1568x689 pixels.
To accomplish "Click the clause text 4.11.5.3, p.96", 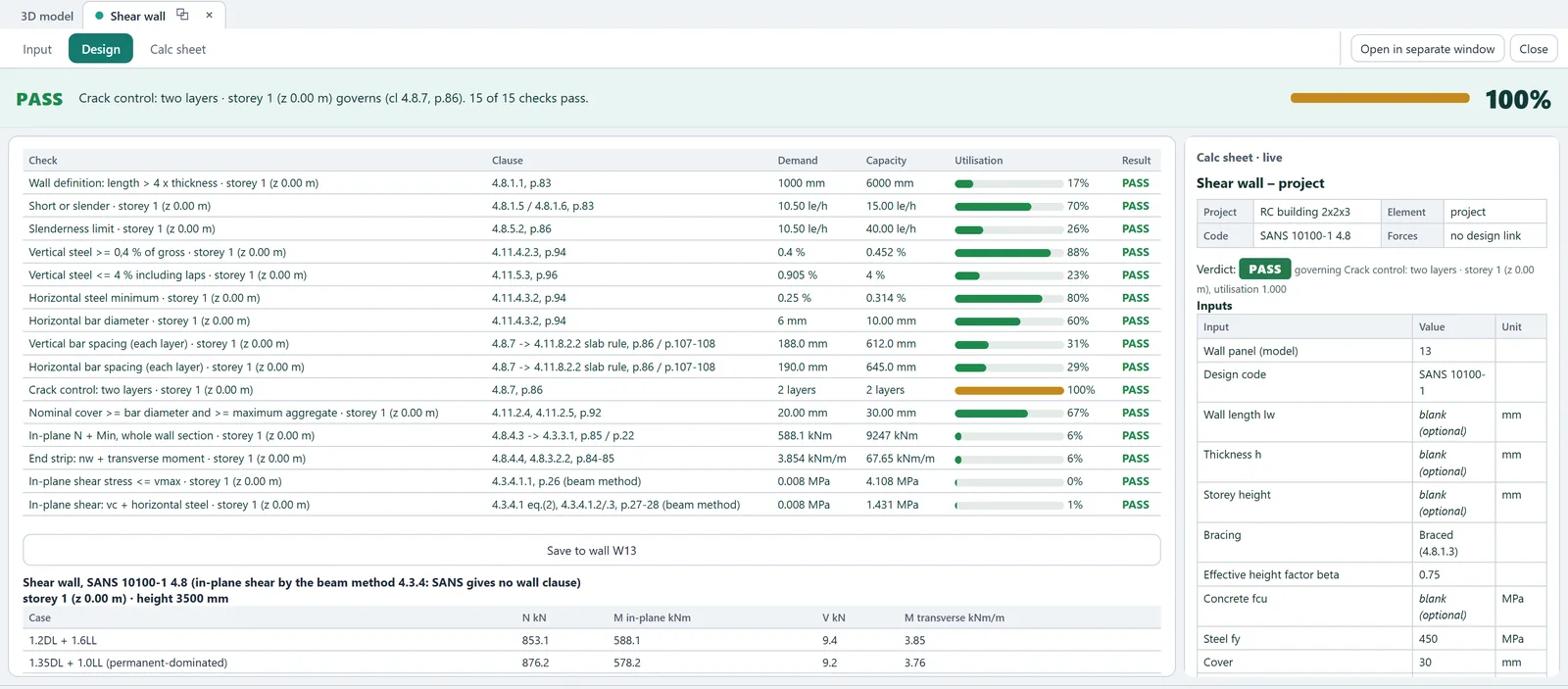I will pyautogui.click(x=524, y=275).
